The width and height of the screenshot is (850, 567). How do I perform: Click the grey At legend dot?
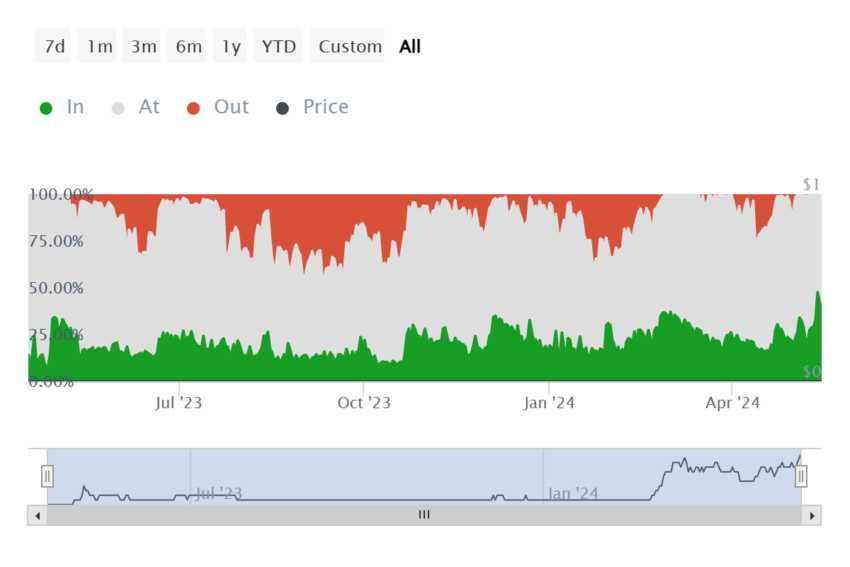pyautogui.click(x=118, y=108)
